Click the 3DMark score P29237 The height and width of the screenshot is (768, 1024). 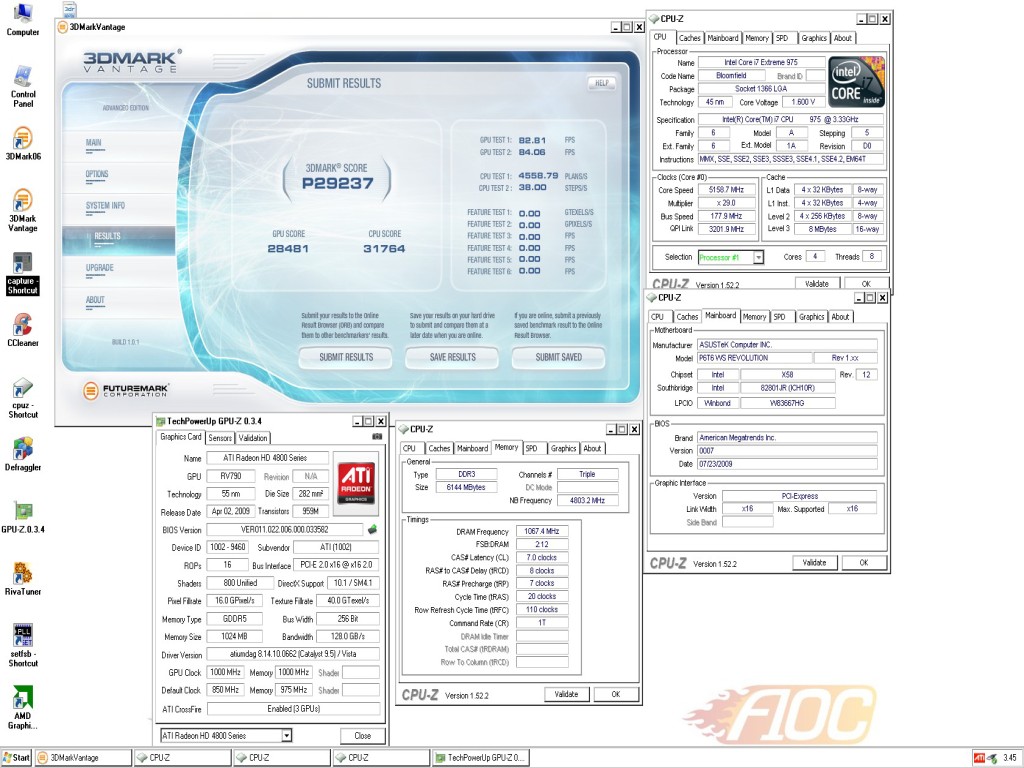[x=338, y=184]
